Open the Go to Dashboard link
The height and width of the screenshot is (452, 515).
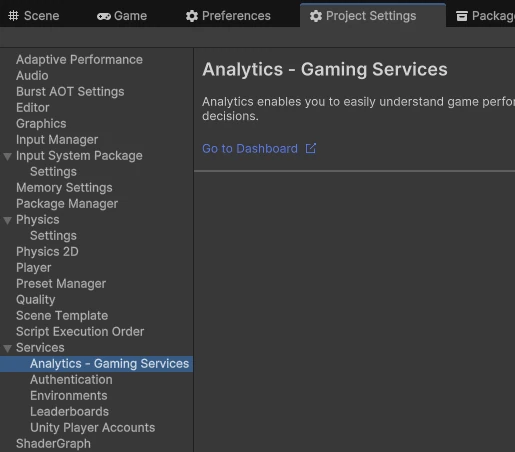click(x=250, y=149)
